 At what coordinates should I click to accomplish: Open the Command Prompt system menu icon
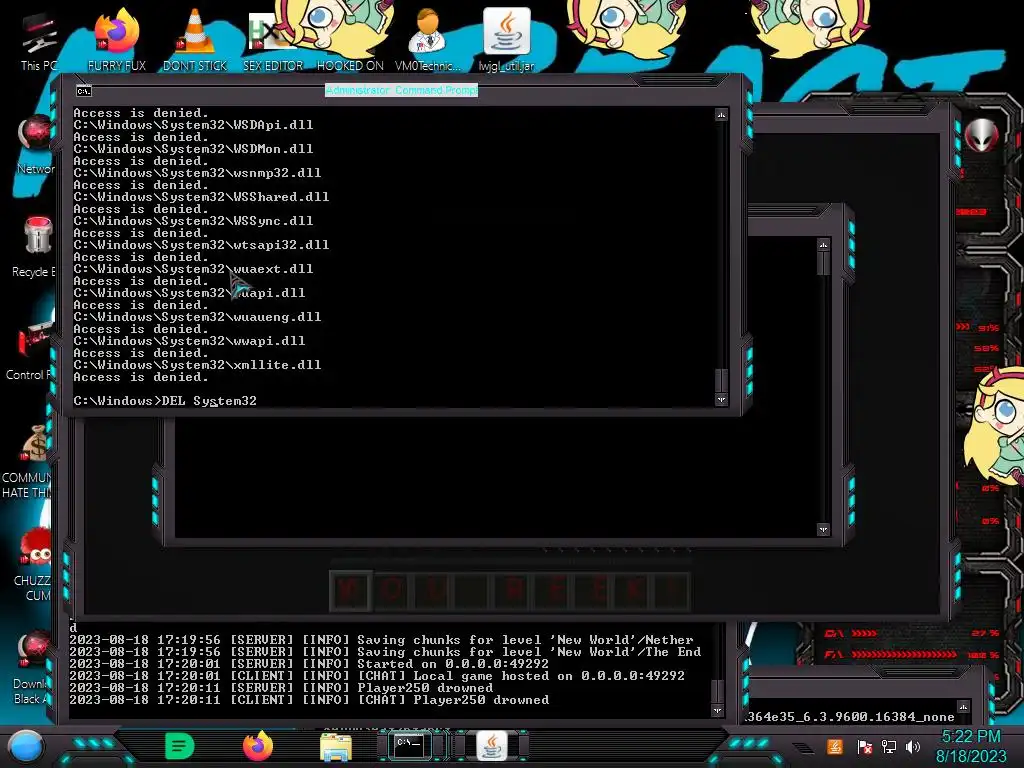point(84,91)
